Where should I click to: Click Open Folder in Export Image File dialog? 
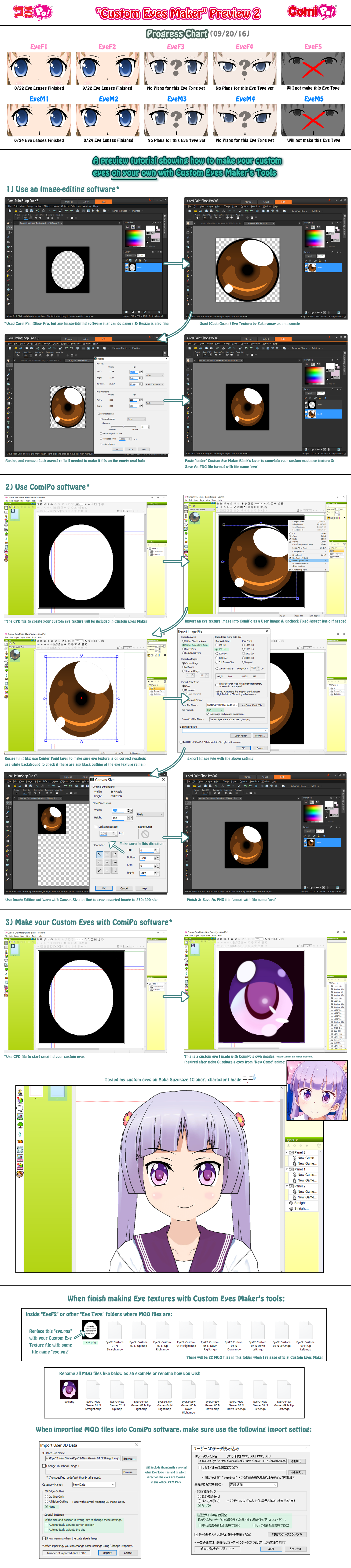coord(241,736)
